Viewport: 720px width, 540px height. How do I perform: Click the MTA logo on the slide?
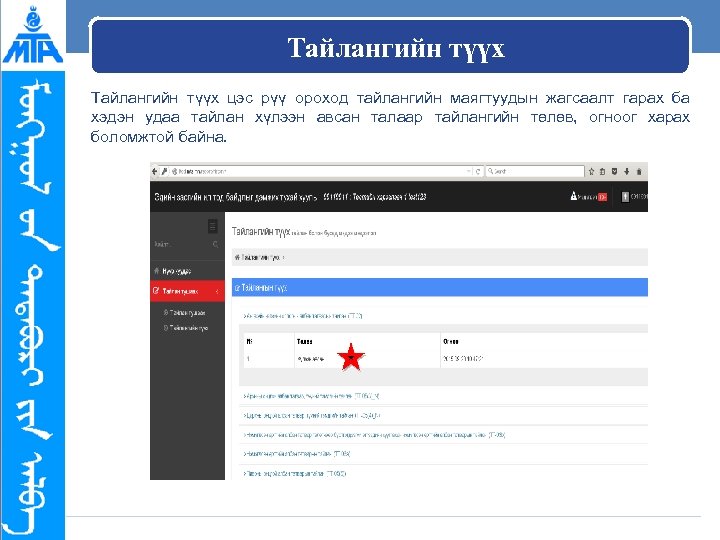(x=32, y=34)
